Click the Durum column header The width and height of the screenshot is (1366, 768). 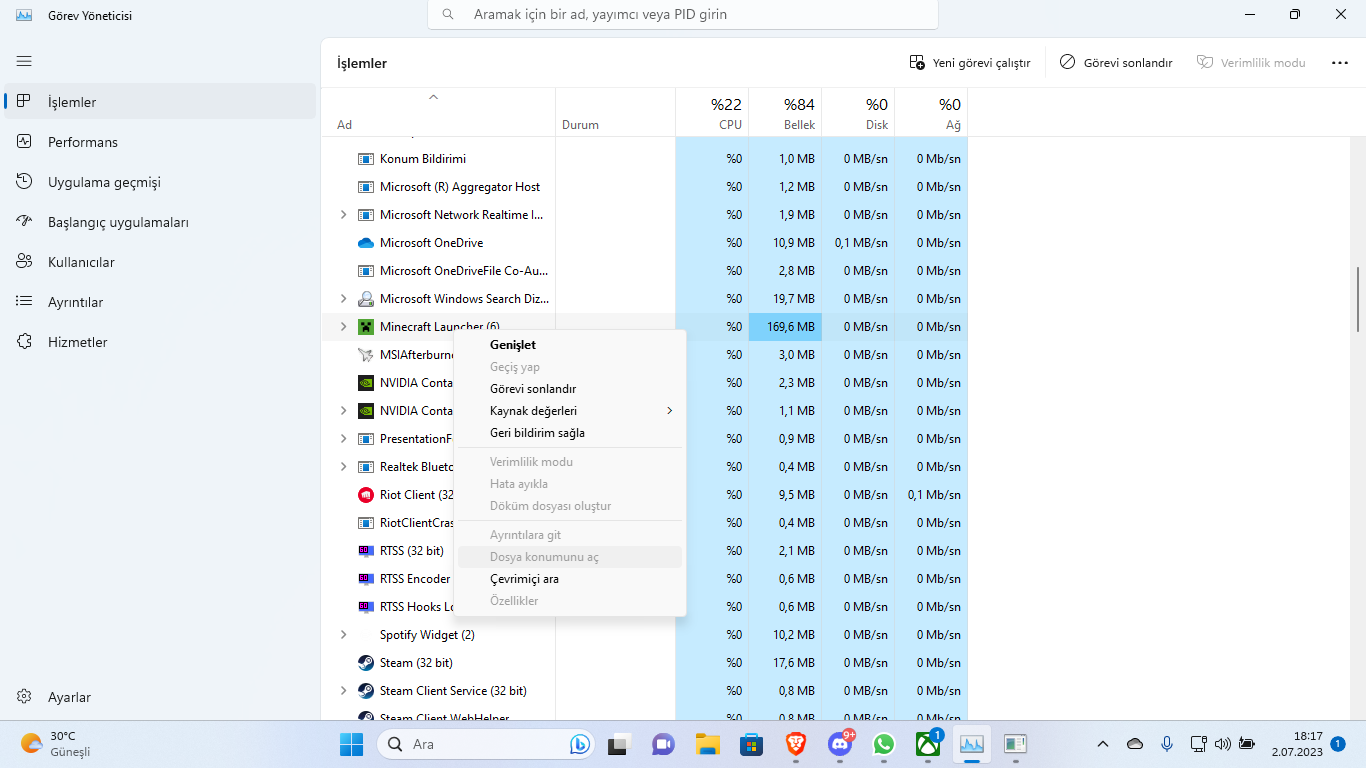click(x=615, y=113)
